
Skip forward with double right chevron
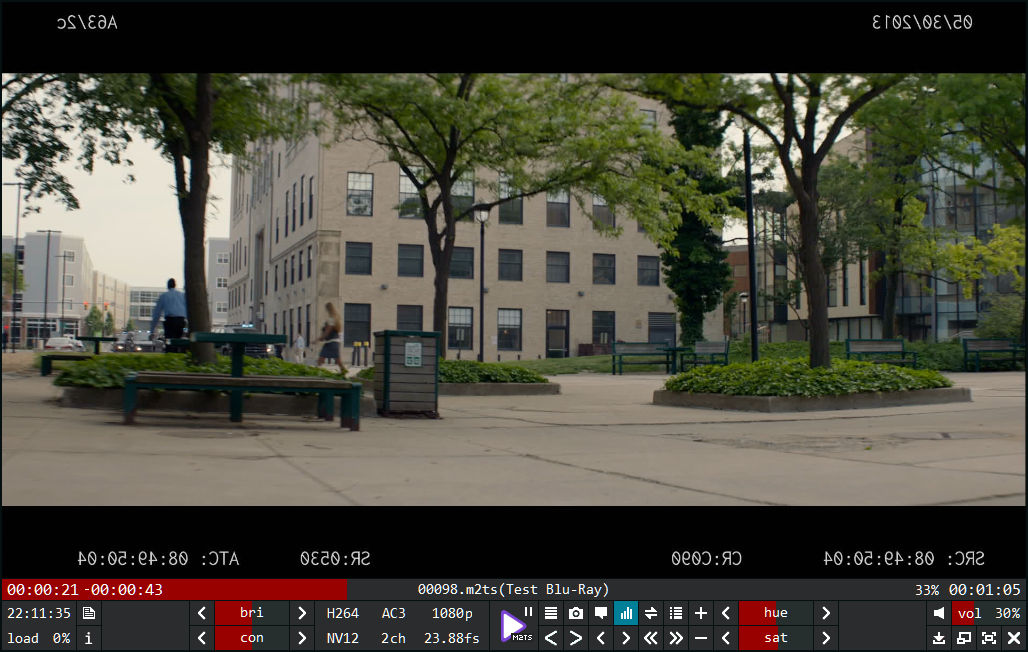click(x=676, y=638)
